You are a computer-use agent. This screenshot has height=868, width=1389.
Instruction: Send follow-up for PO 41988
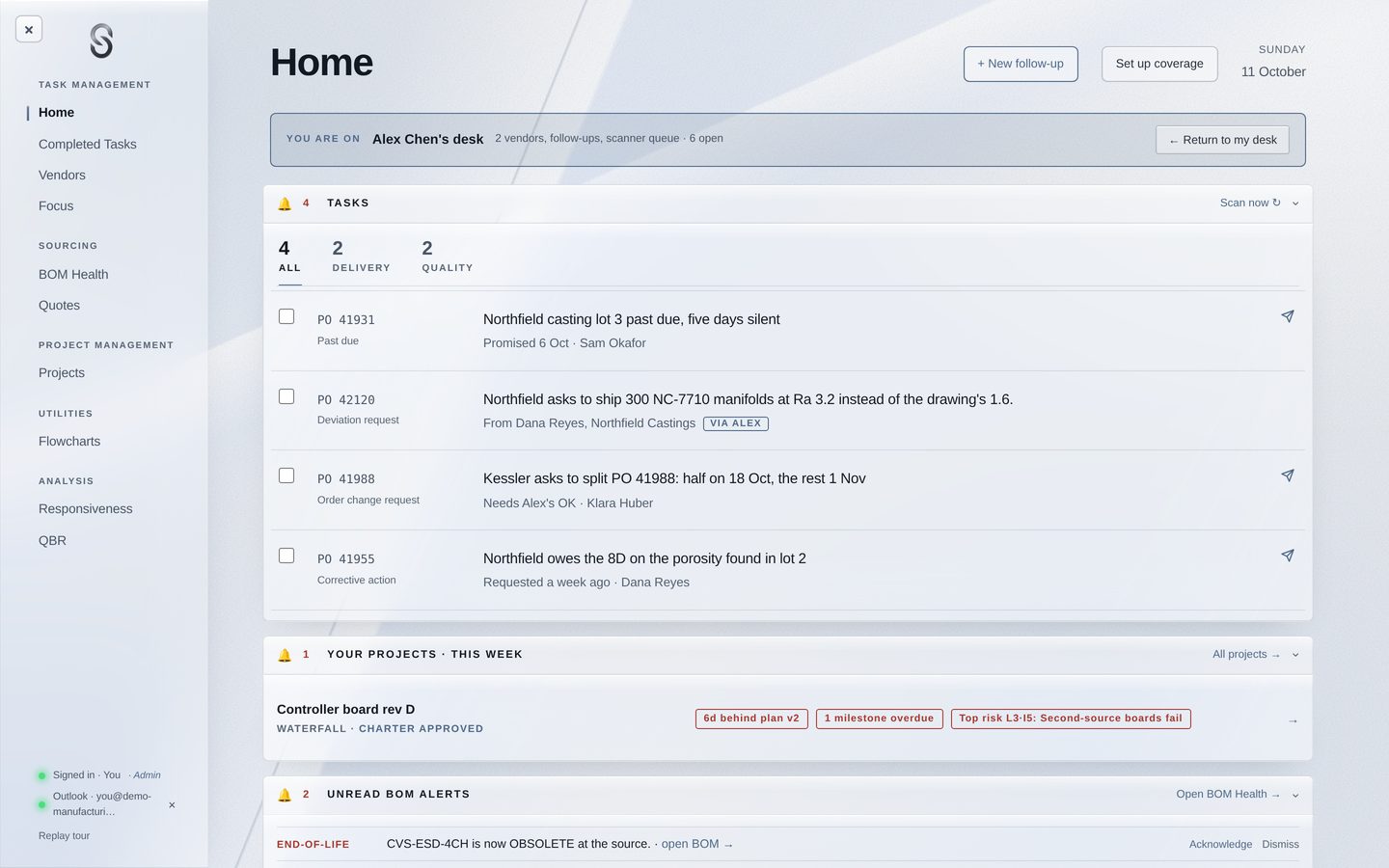(x=1287, y=475)
